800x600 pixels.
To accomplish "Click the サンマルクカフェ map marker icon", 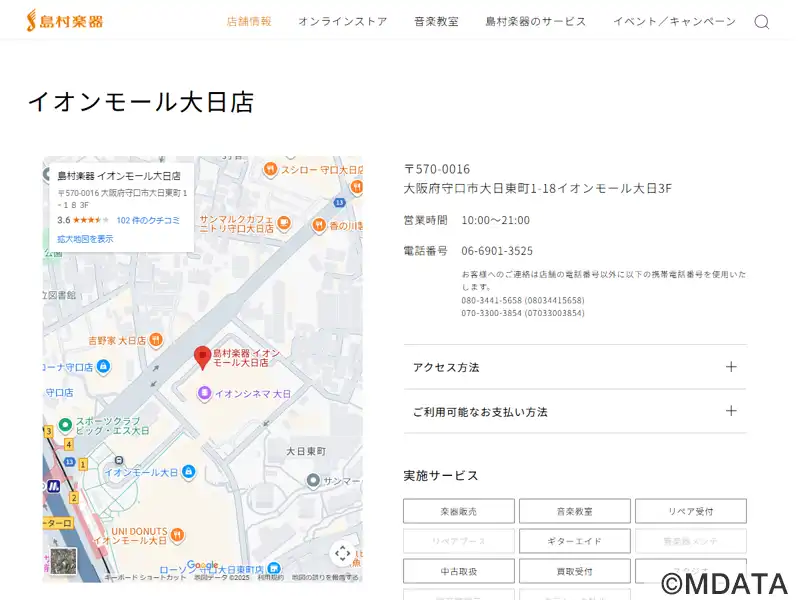I will (284, 223).
